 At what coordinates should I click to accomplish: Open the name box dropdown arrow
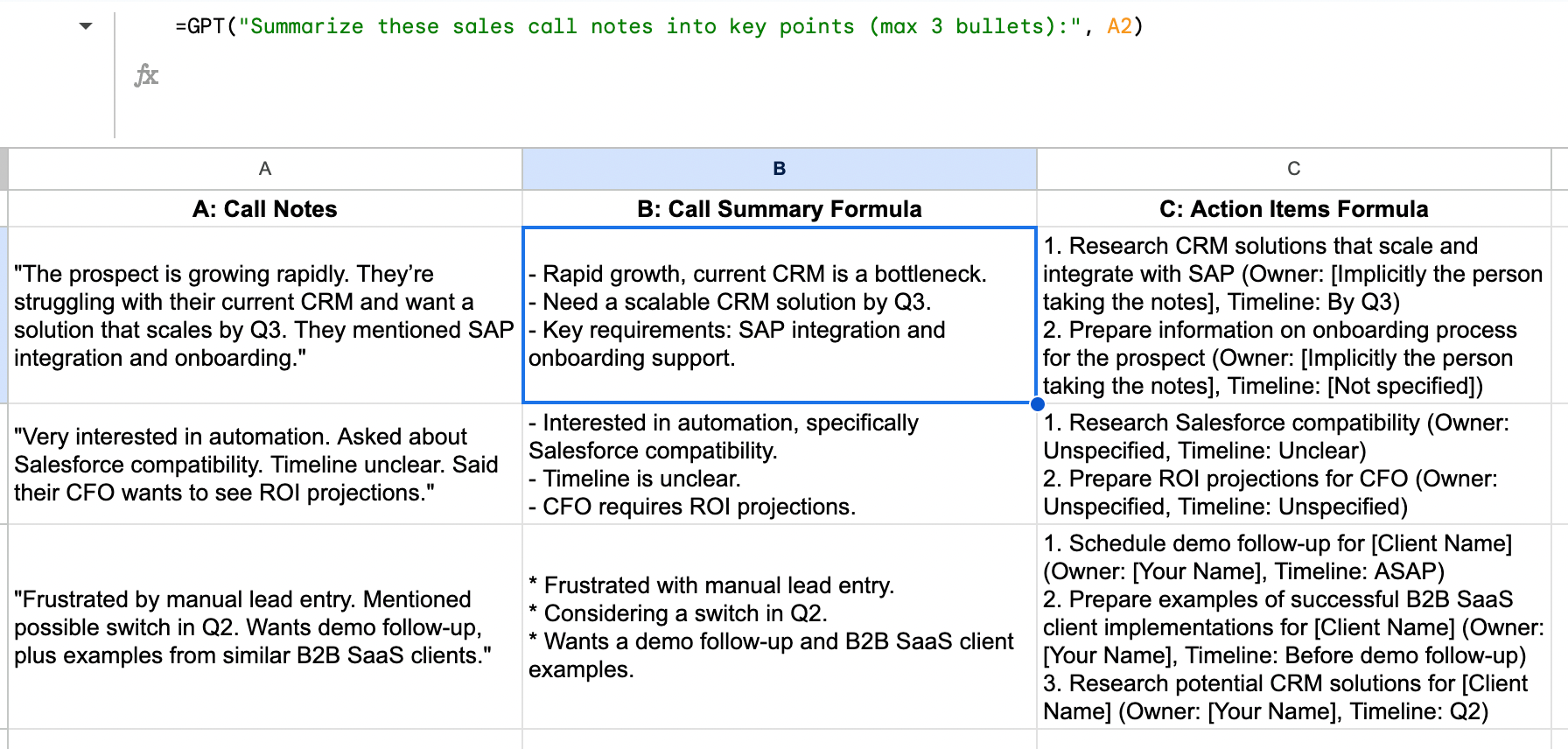86,26
